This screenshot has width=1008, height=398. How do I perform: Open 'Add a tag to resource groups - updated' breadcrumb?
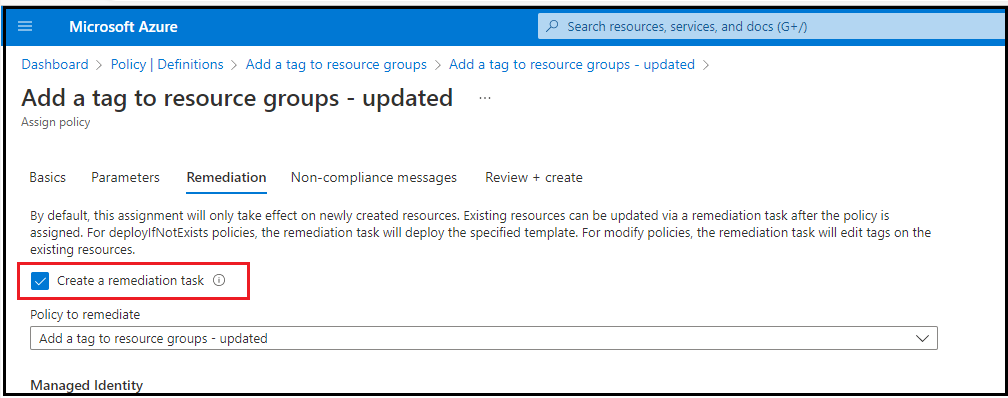pyautogui.click(x=572, y=64)
